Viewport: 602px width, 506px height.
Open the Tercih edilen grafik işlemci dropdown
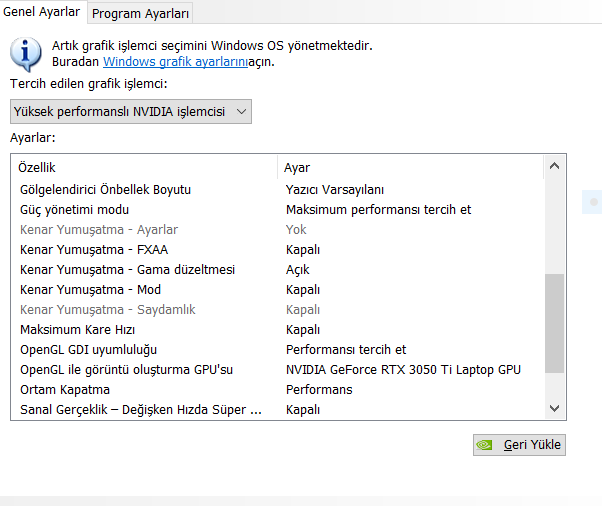click(x=130, y=111)
